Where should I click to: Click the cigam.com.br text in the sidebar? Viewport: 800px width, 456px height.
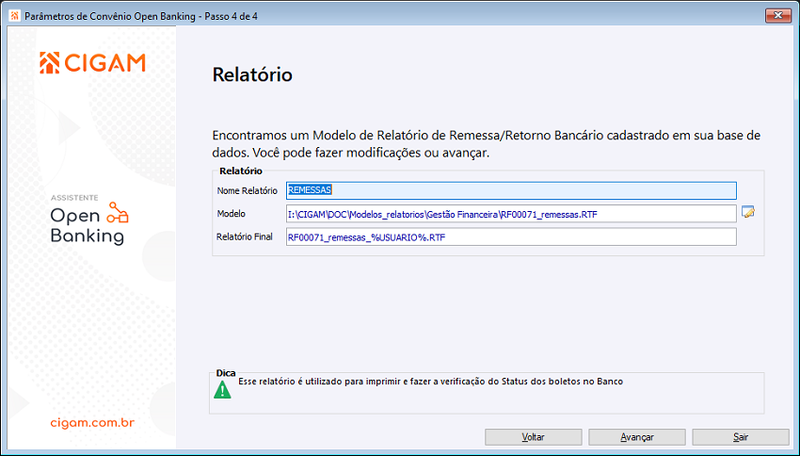click(92, 423)
